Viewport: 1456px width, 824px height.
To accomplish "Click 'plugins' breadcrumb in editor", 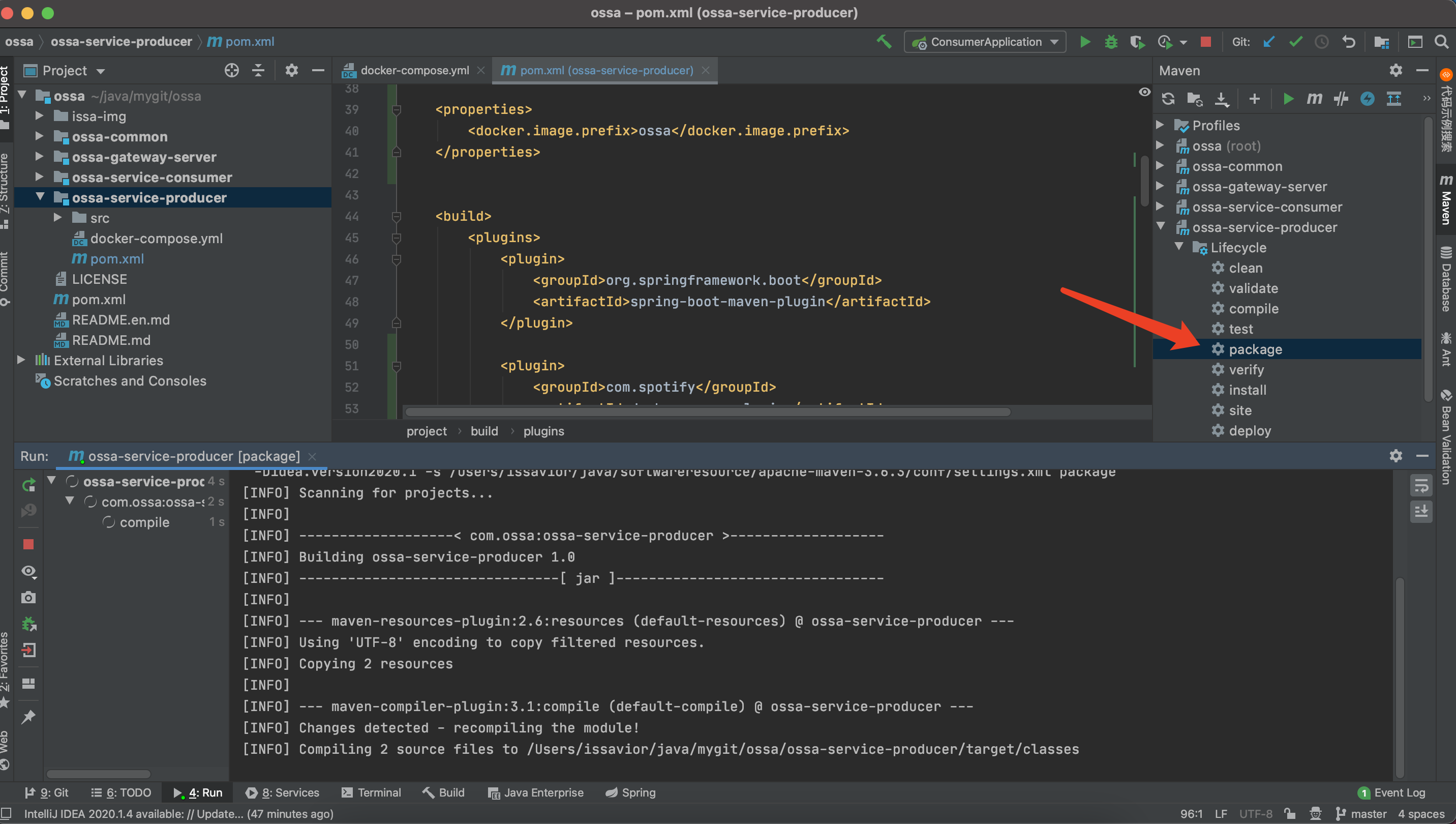I will [x=543, y=431].
